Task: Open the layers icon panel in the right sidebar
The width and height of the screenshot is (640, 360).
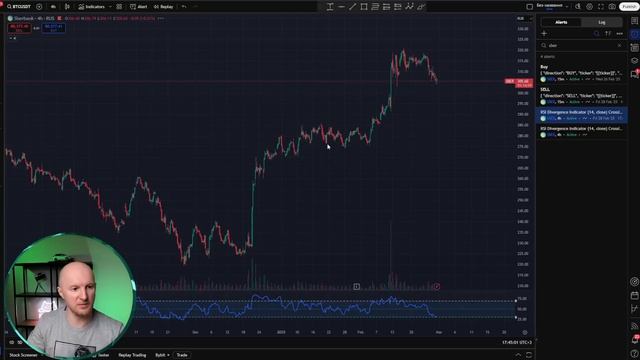Action: (634, 60)
